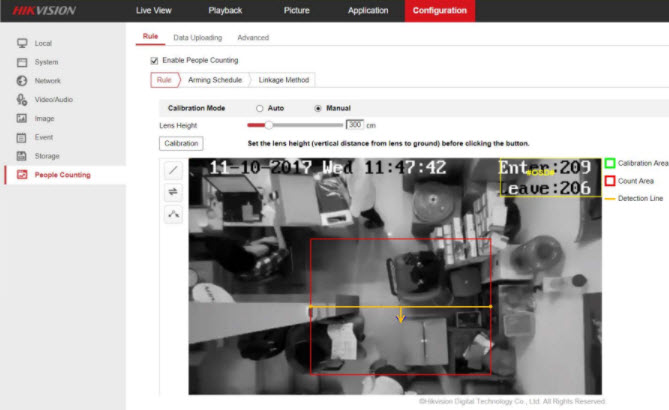Open Storage section icon in sidebar
The image size is (669, 410).
point(22,156)
